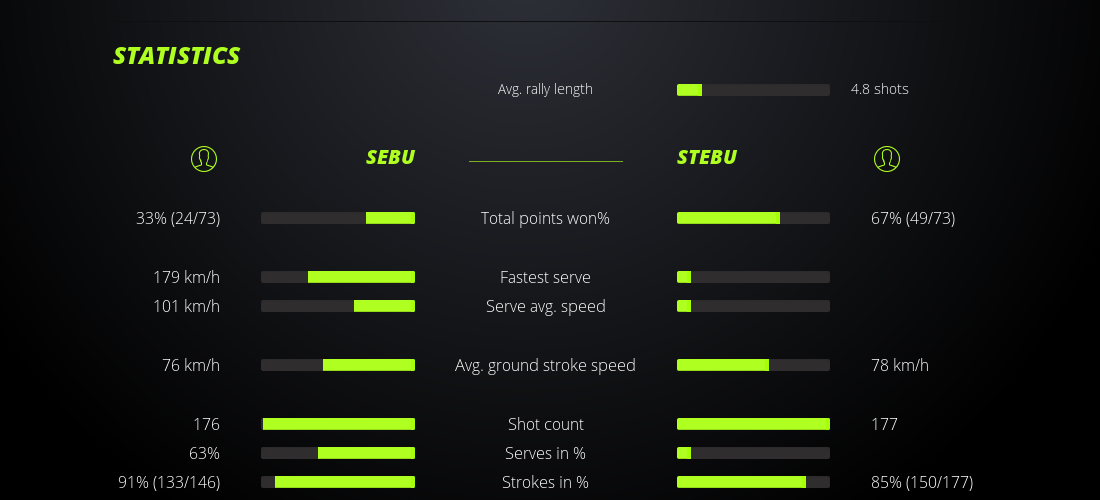Click the 85% (150/177) strokes value
This screenshot has width=1100, height=500.
[x=922, y=482]
